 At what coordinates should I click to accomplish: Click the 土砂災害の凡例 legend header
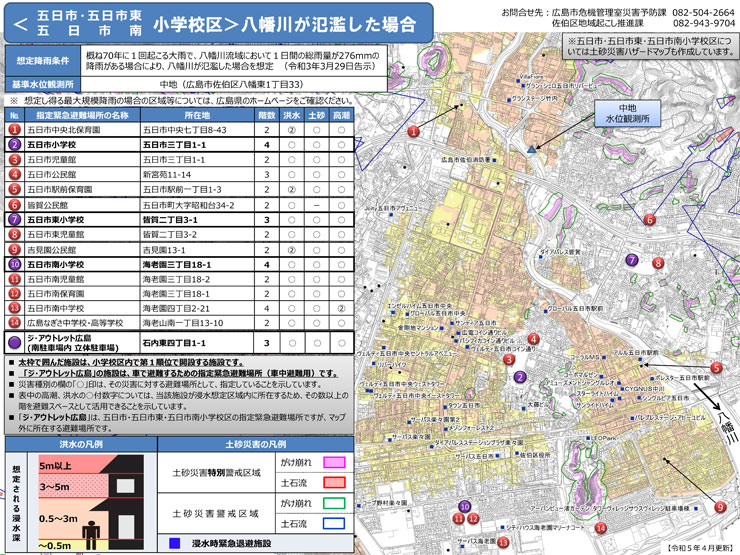click(256, 444)
